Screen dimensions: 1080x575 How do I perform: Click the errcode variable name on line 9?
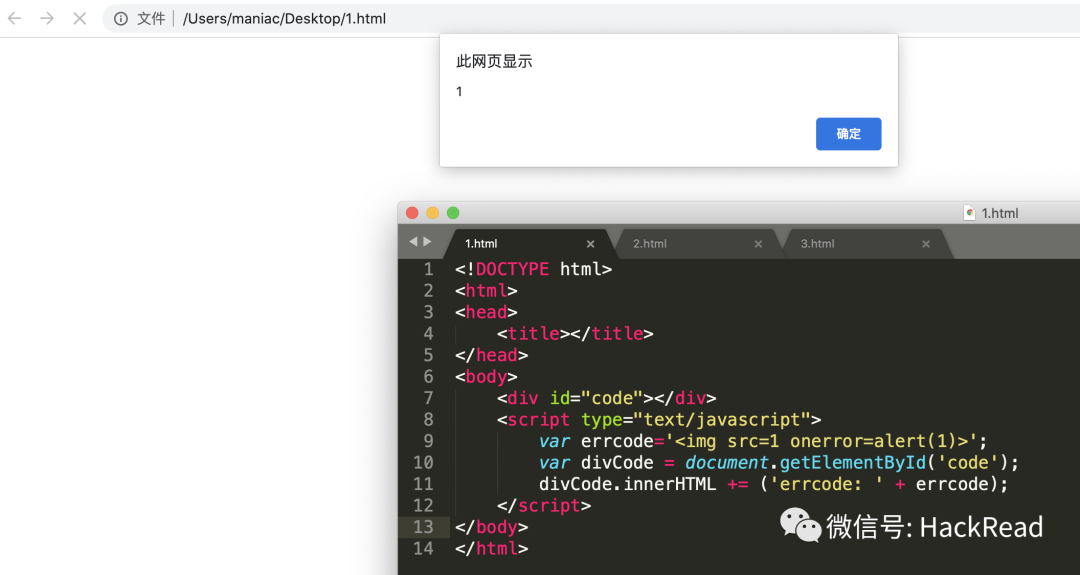(617, 441)
